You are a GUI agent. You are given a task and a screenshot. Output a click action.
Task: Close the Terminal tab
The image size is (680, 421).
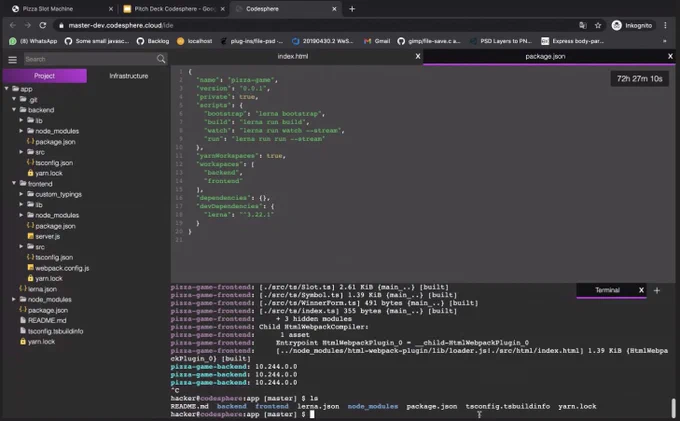pyautogui.click(x=641, y=290)
